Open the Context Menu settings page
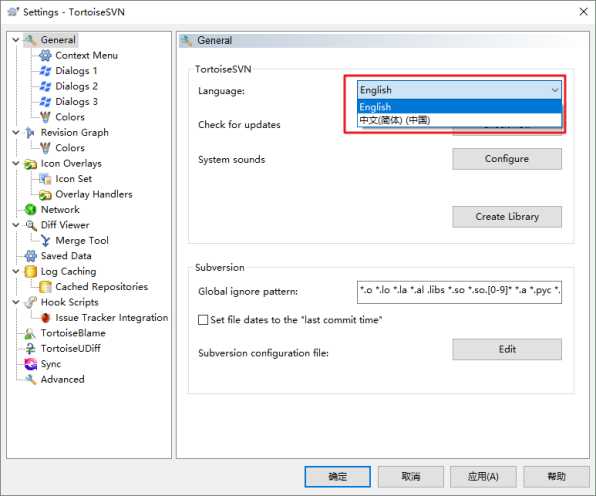 pos(87,55)
